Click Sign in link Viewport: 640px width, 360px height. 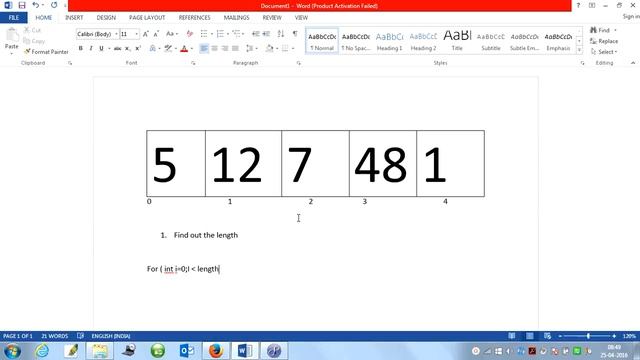click(x=631, y=16)
